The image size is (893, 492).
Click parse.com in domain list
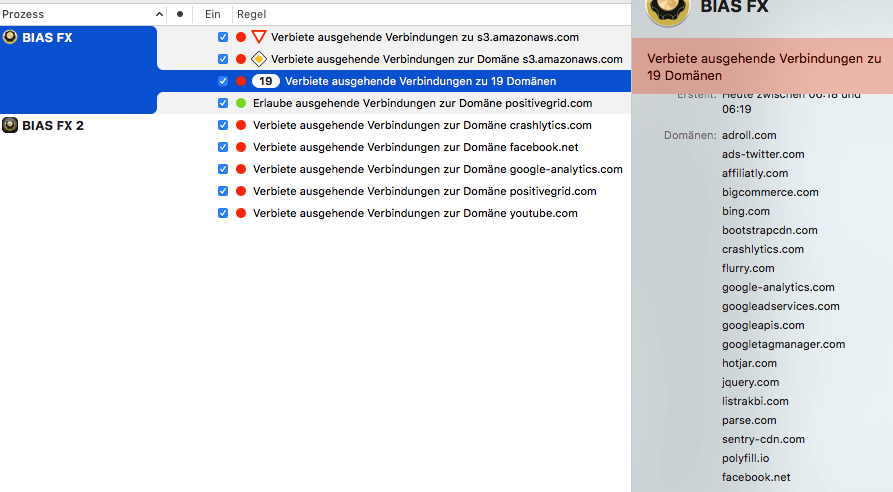(x=749, y=420)
